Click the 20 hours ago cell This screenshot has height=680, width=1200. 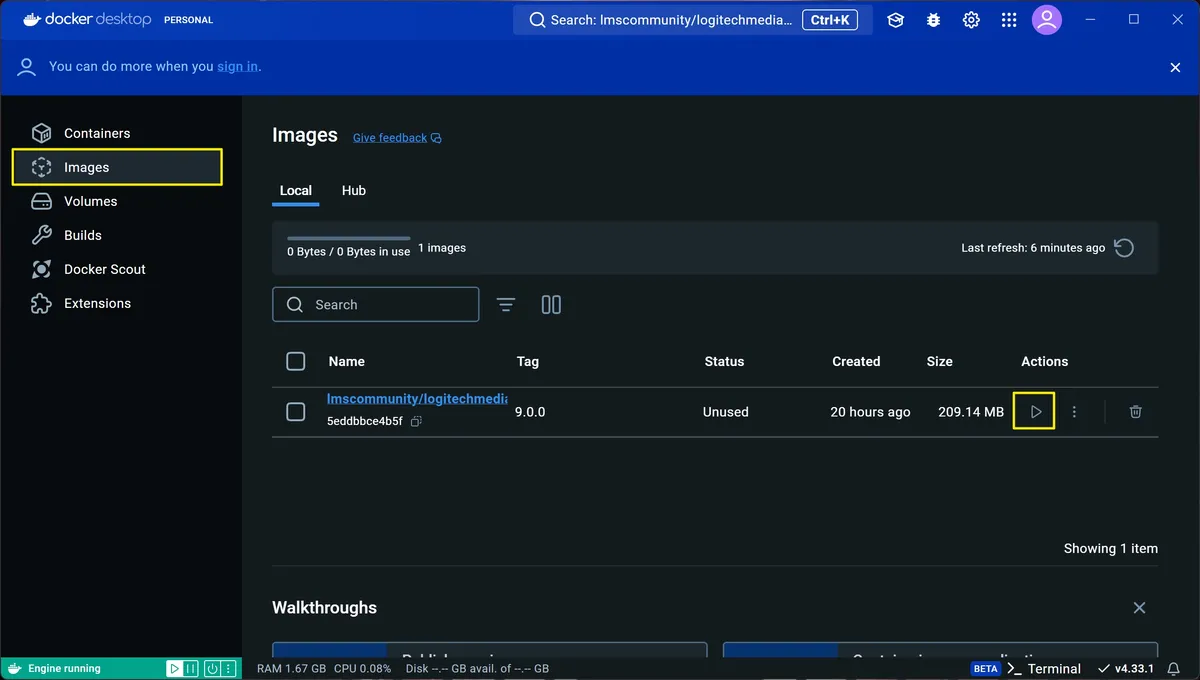(870, 412)
